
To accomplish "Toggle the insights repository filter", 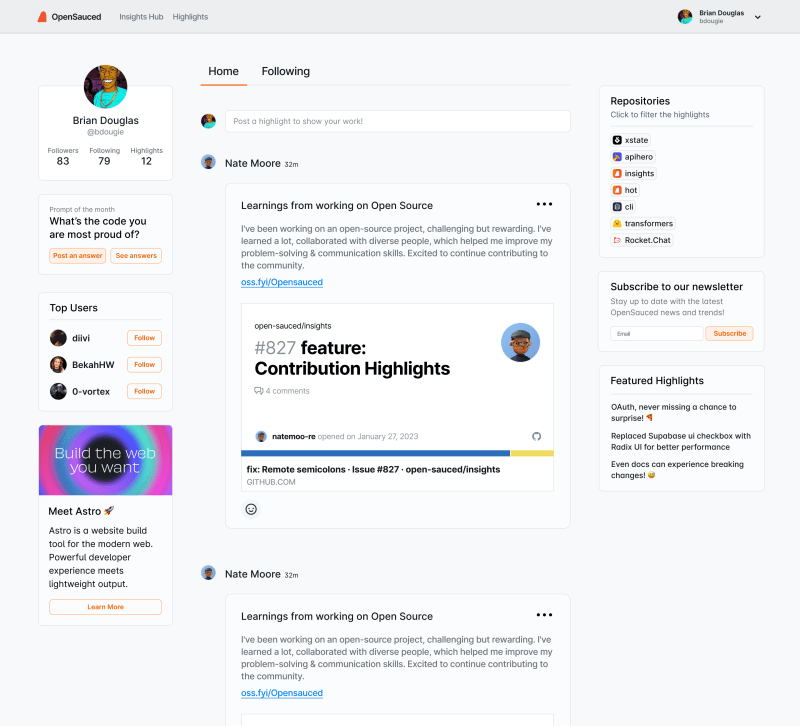I will (x=633, y=173).
